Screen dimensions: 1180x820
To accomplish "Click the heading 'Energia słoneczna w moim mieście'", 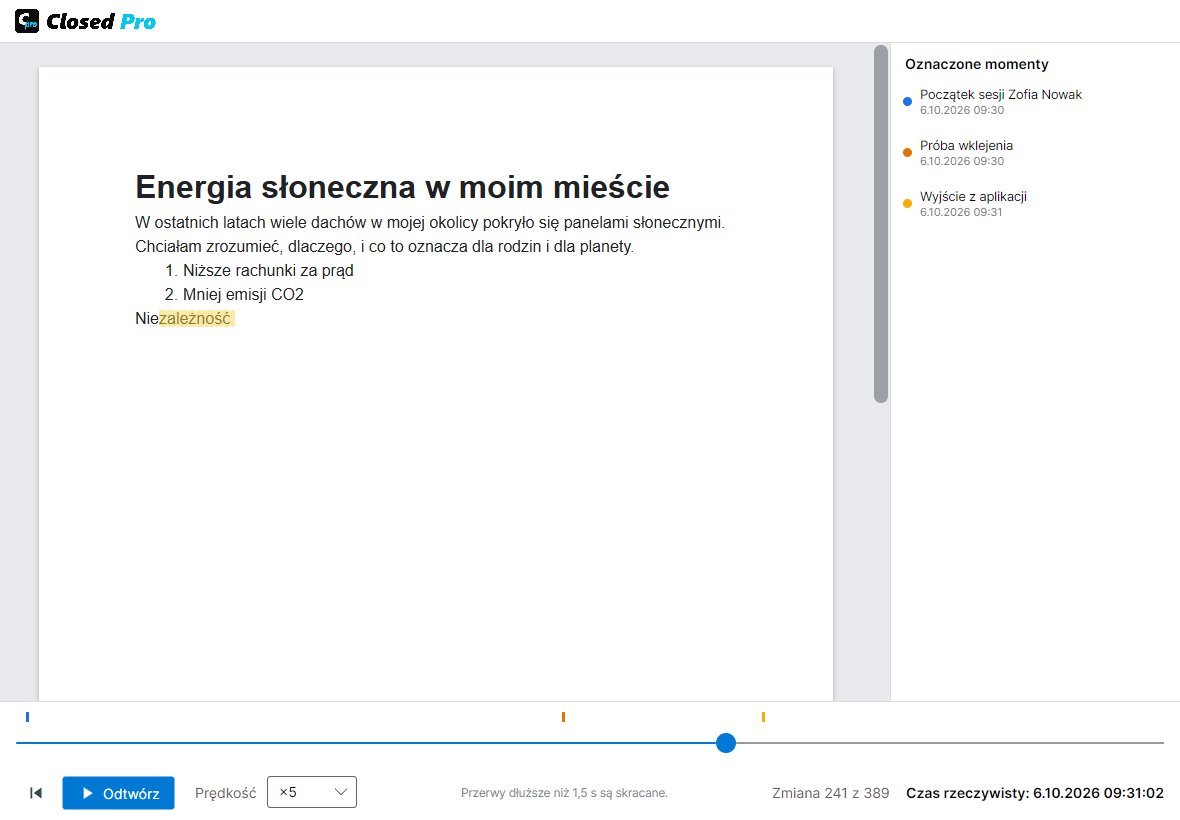I will (x=403, y=187).
